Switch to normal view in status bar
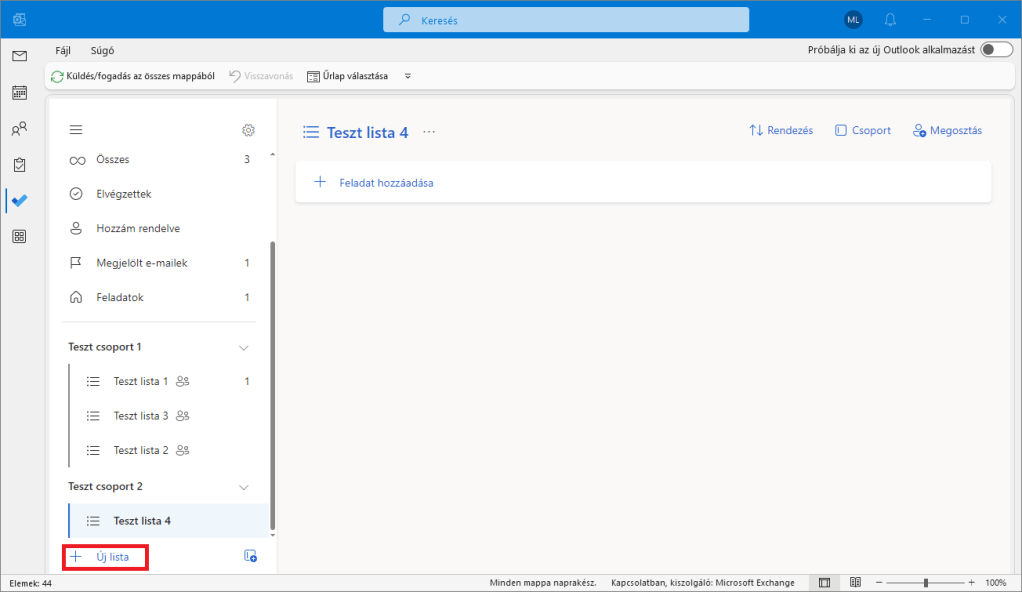The width and height of the screenshot is (1022, 592). 824,582
